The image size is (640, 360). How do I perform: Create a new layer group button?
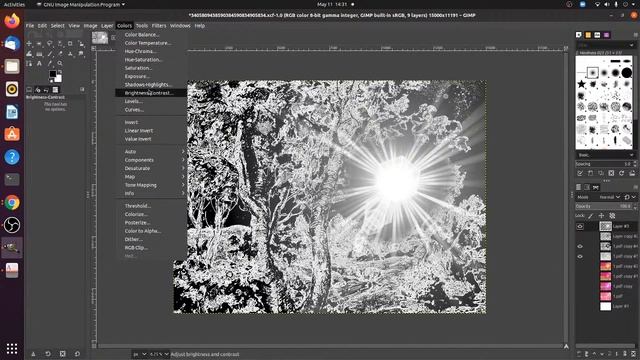(587, 354)
